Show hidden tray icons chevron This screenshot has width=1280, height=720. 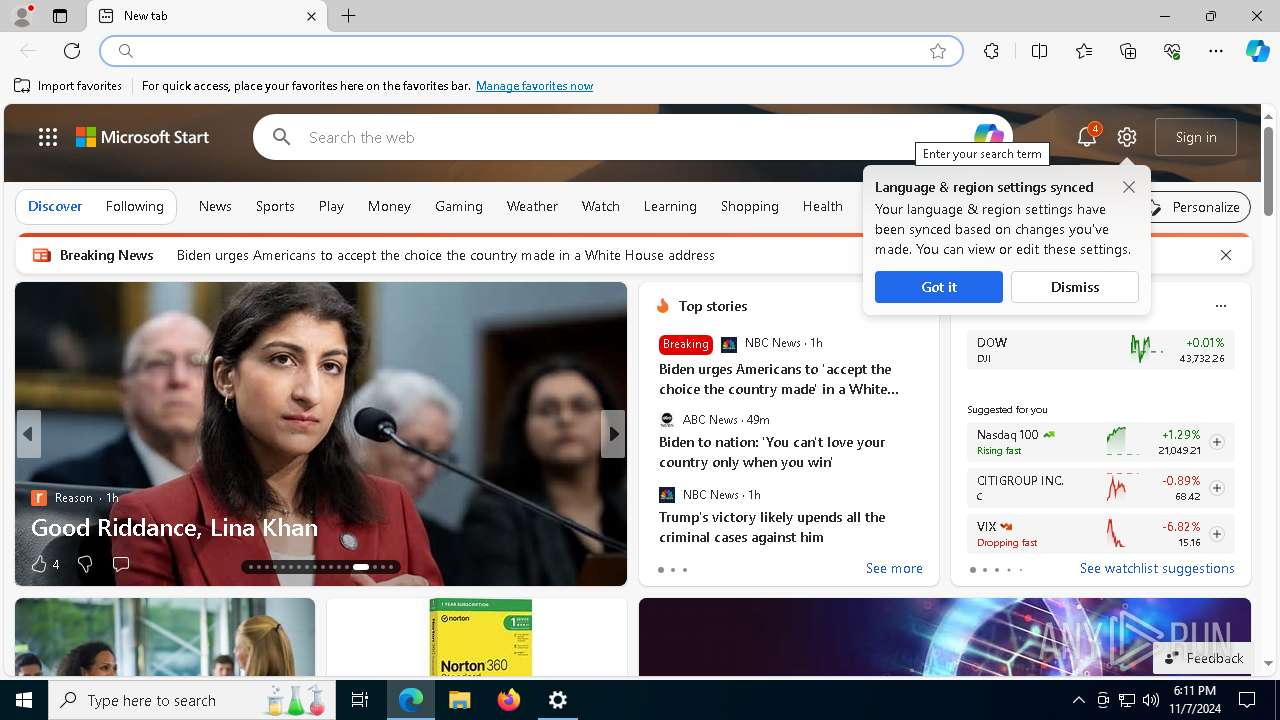coord(1078,700)
